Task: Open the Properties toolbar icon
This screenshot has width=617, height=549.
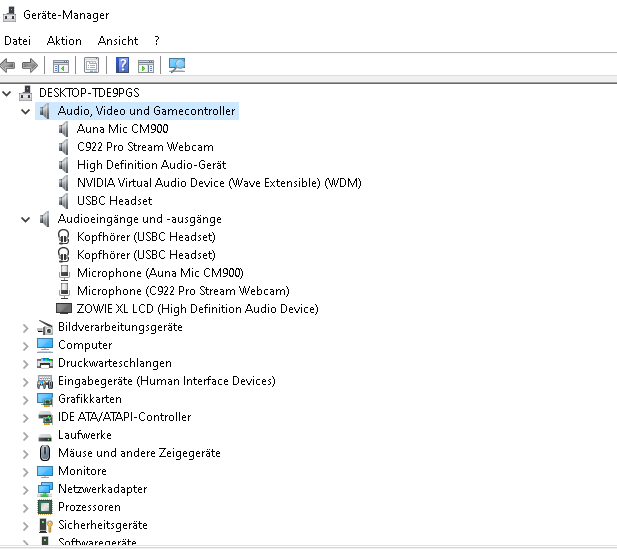Action: click(x=91, y=65)
